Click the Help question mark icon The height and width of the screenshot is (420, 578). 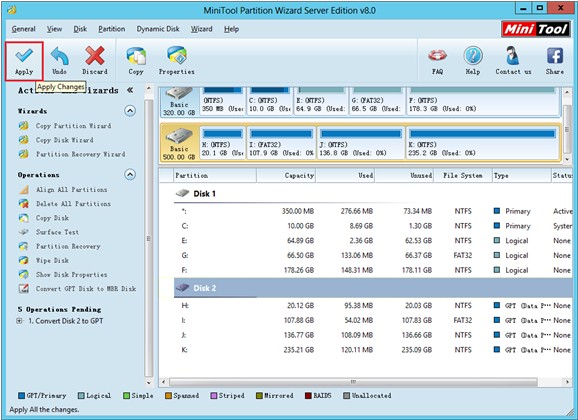click(473, 56)
